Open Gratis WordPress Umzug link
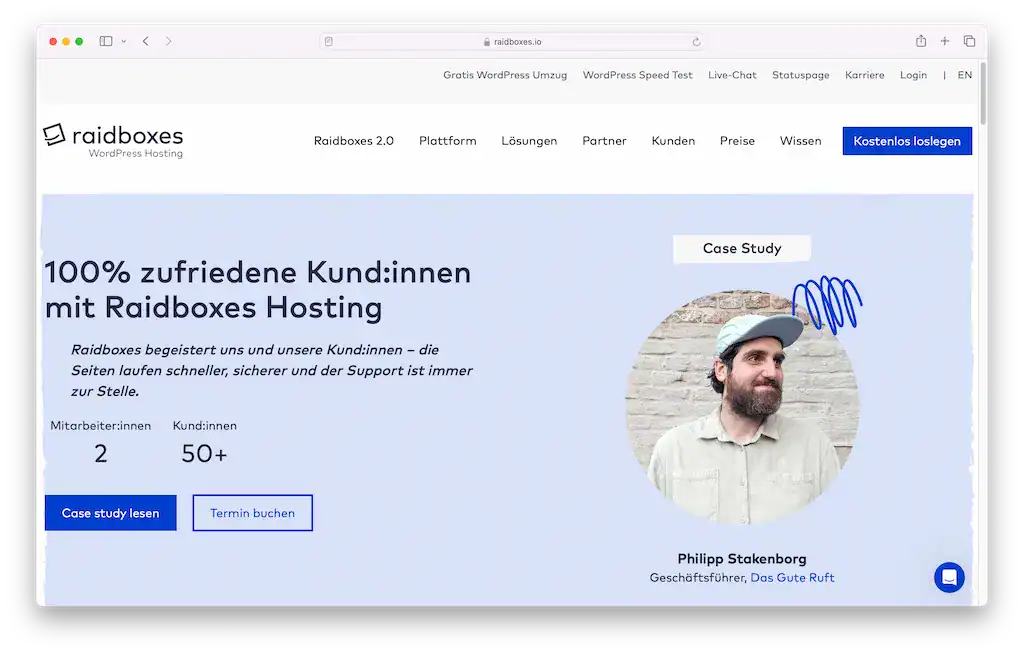 click(x=505, y=75)
